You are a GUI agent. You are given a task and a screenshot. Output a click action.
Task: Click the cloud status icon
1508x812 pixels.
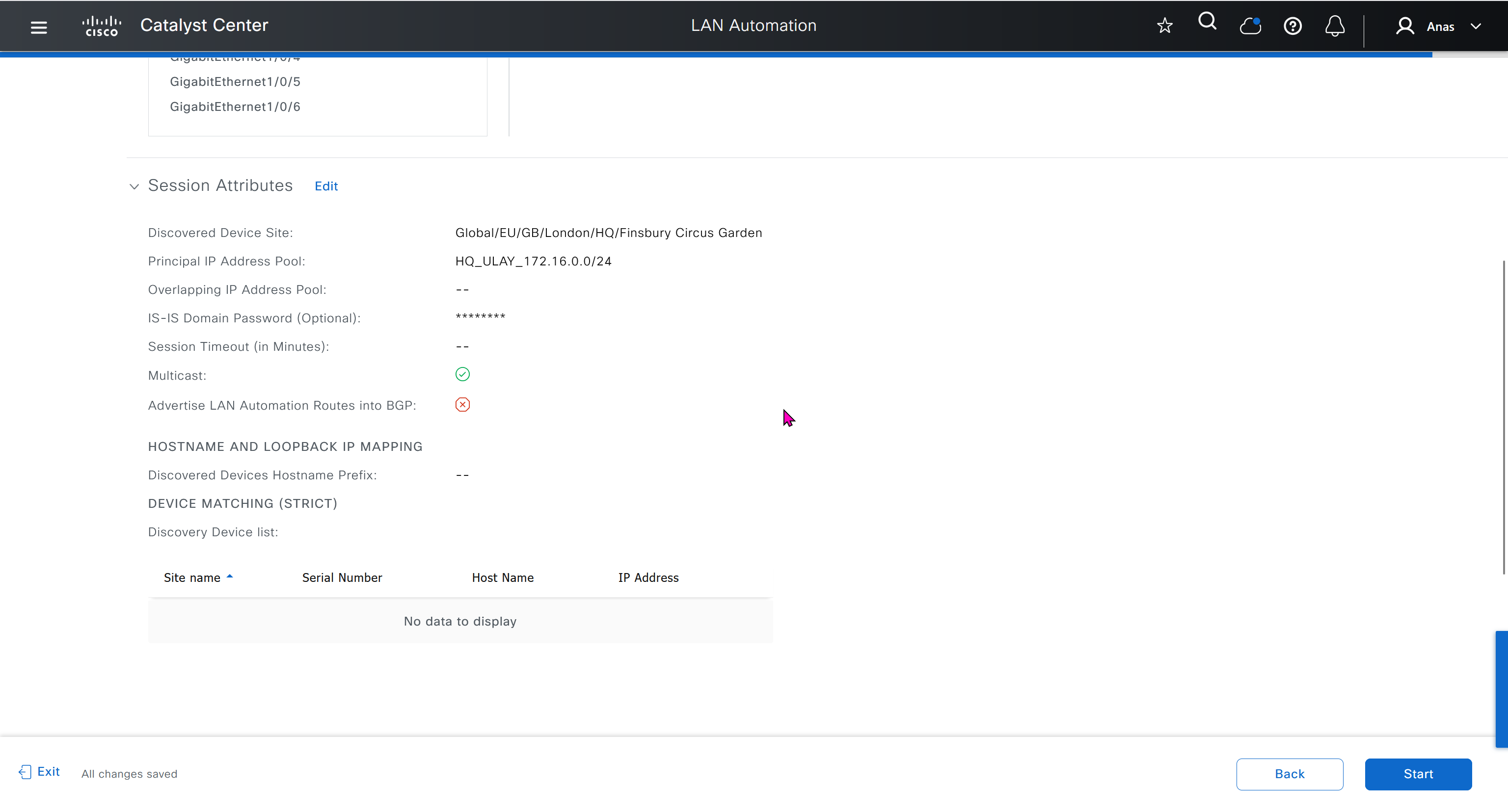pyautogui.click(x=1250, y=26)
